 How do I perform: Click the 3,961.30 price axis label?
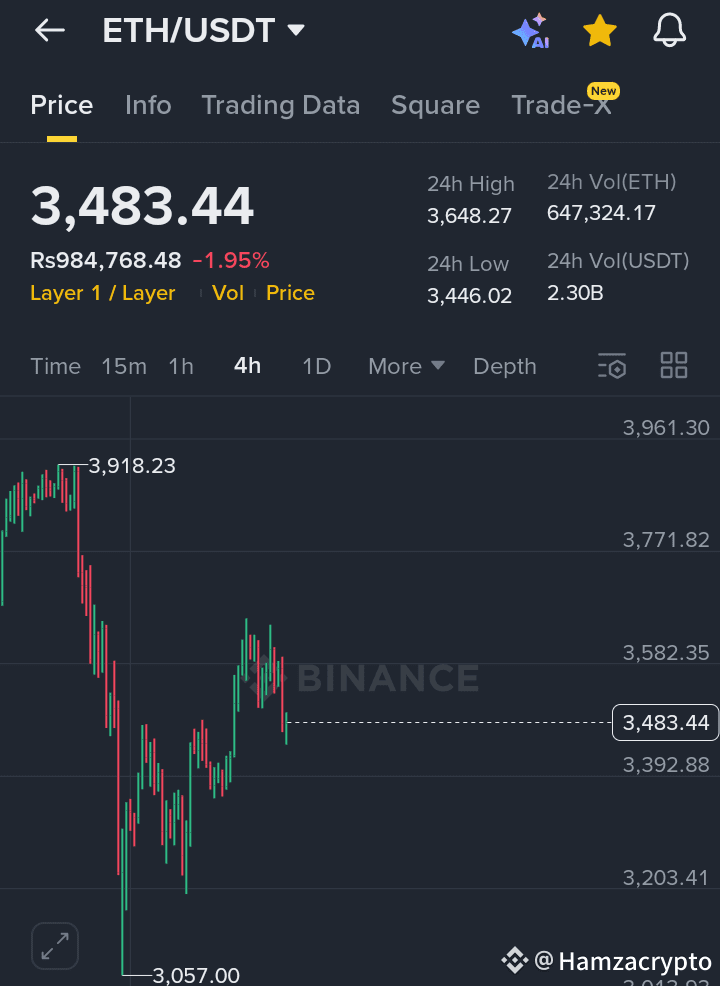pos(666,428)
